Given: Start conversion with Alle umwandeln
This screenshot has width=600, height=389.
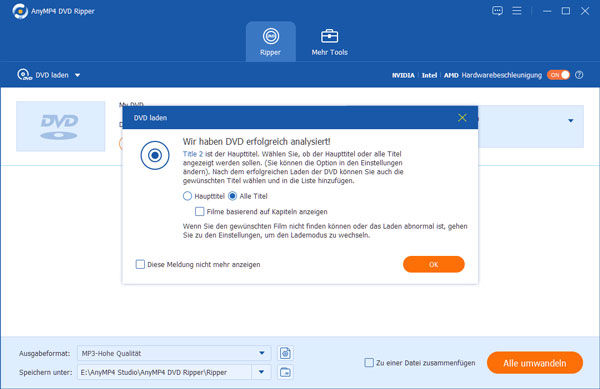Looking at the screenshot, I should [x=535, y=363].
